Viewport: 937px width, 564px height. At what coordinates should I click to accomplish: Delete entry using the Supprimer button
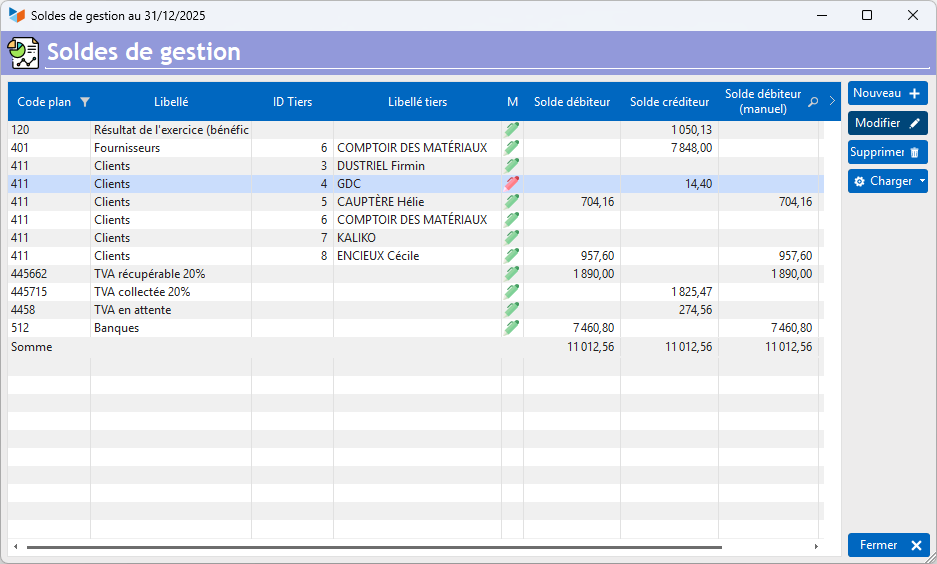pos(887,152)
